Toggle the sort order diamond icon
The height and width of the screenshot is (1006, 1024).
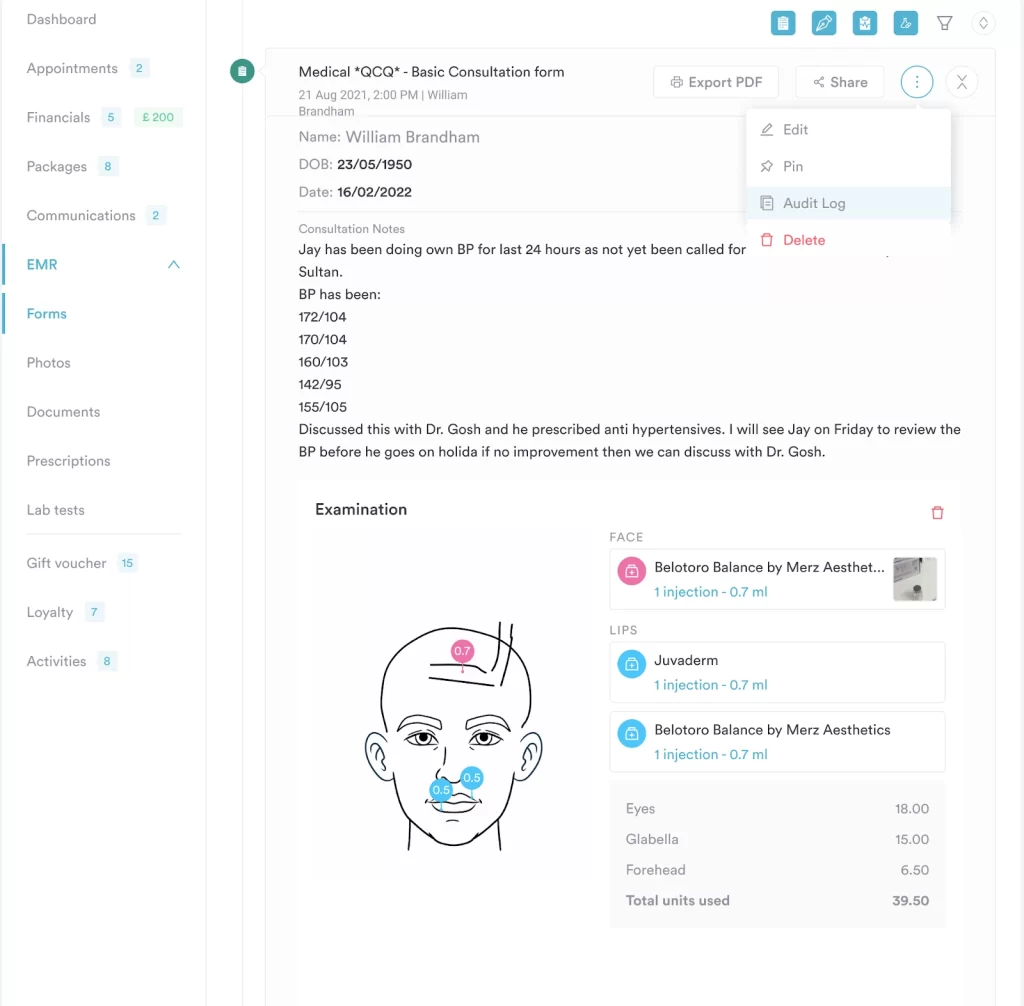[x=983, y=22]
